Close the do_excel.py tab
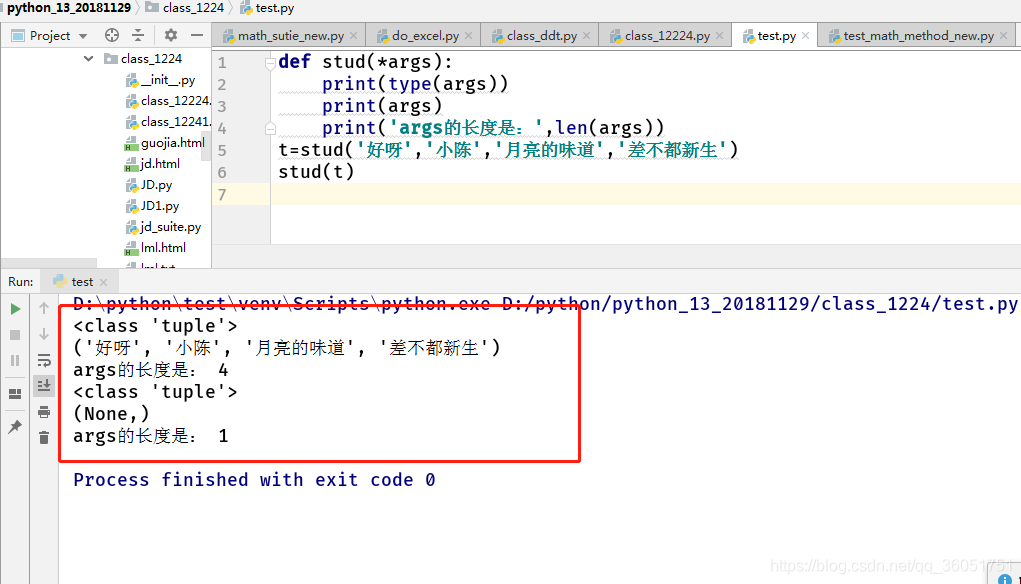Viewport: 1021px width, 584px height. tap(468, 36)
